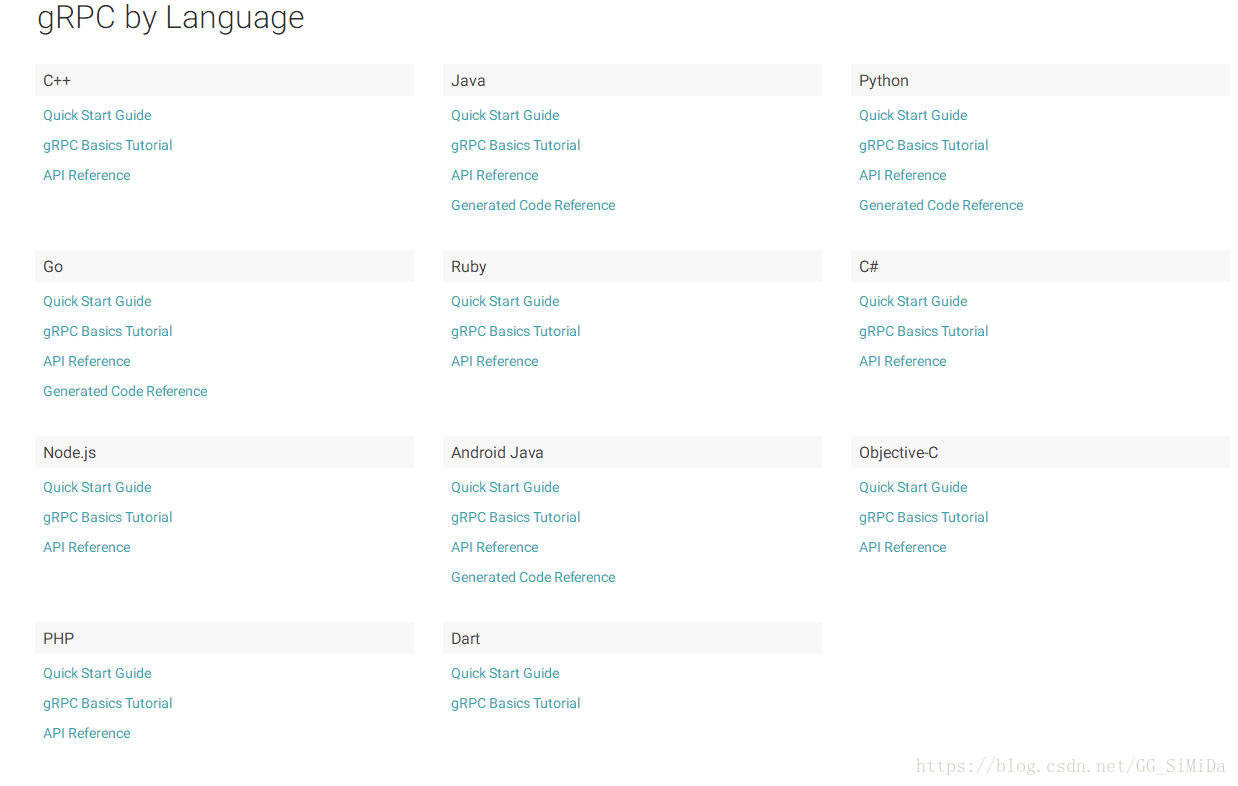Viewport: 1238px width, 786px height.
Task: Open the Objective-C Quick Start Guide
Action: click(x=913, y=487)
